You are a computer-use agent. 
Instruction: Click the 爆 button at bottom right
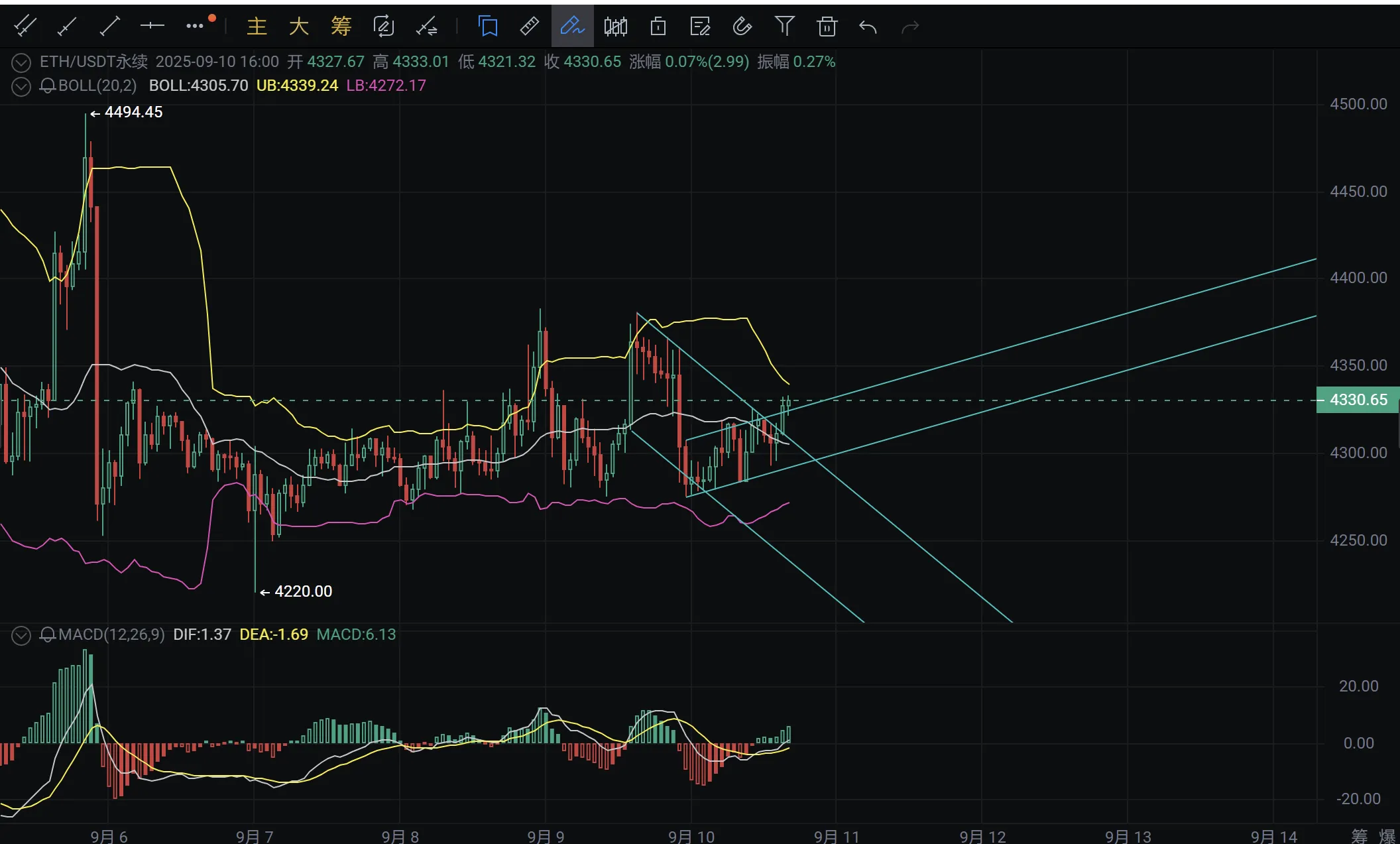point(1387,835)
